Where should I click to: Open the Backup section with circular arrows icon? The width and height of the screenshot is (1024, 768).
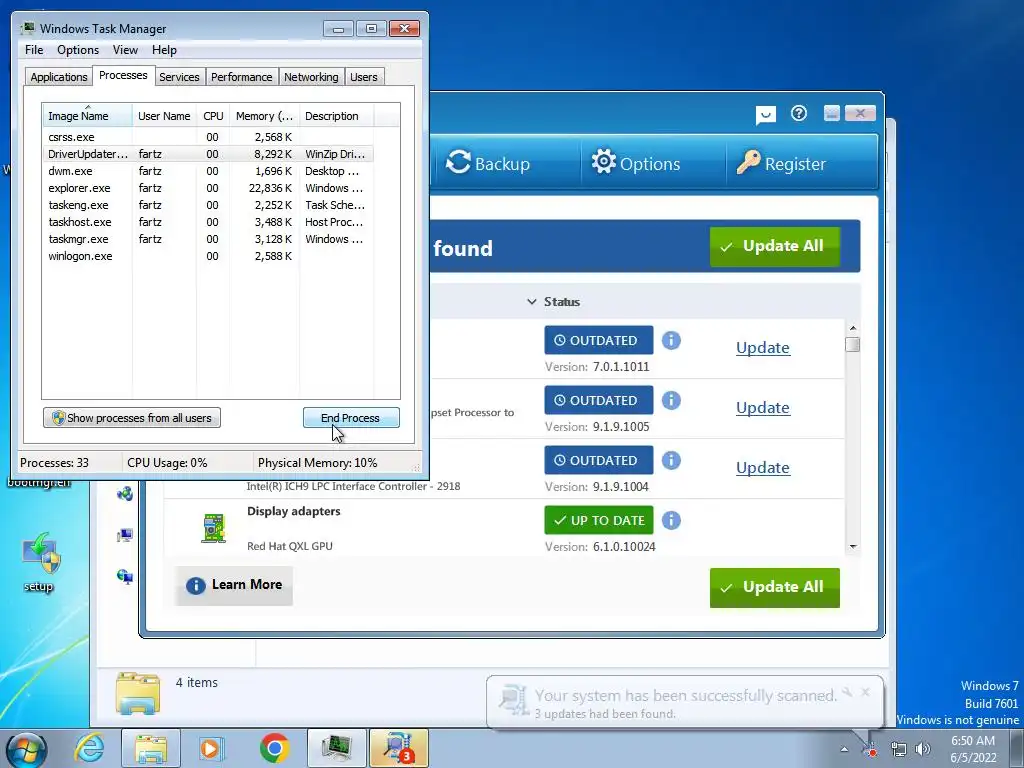pos(487,163)
